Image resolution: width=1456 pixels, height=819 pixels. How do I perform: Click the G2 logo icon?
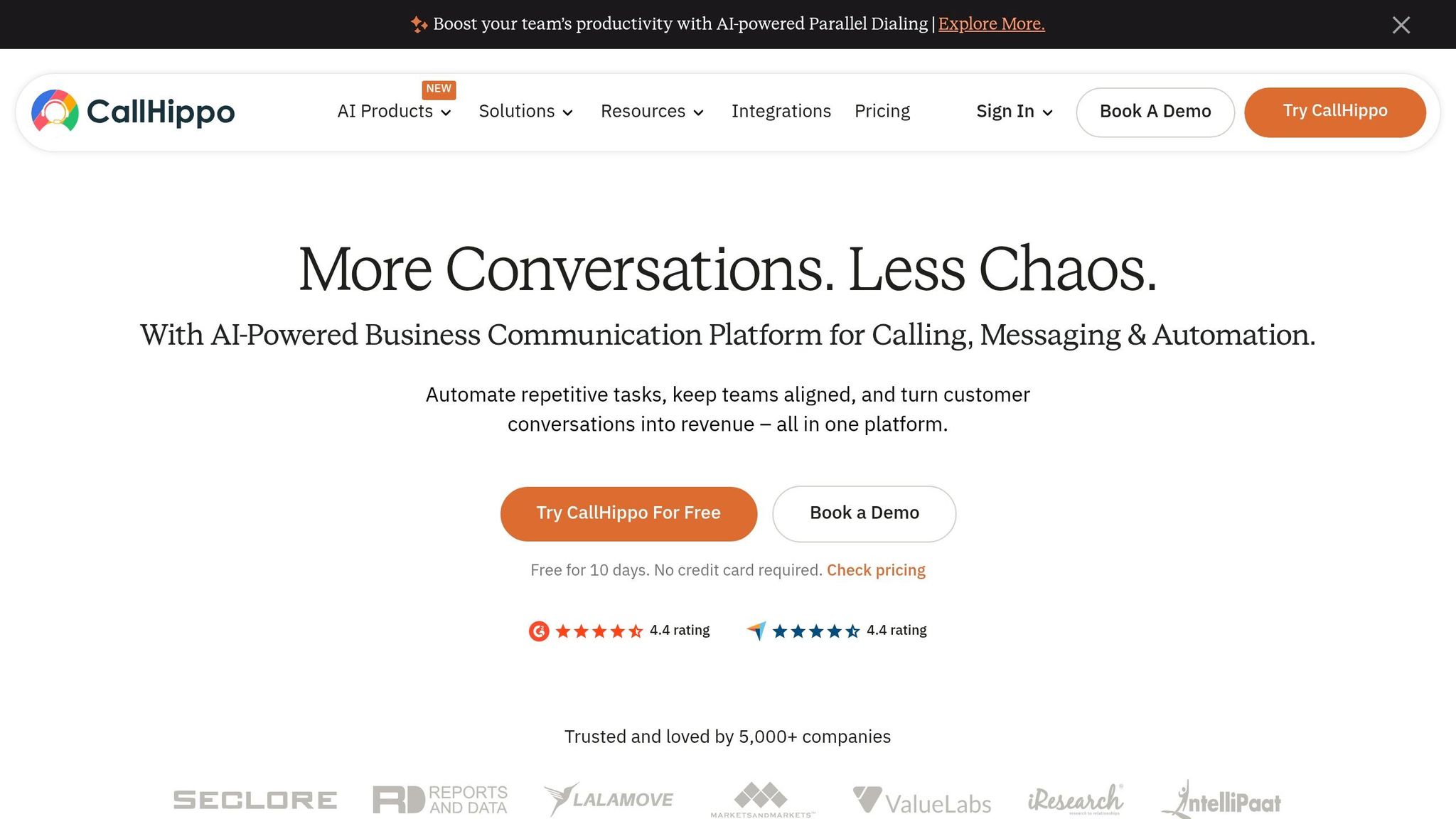point(539,631)
